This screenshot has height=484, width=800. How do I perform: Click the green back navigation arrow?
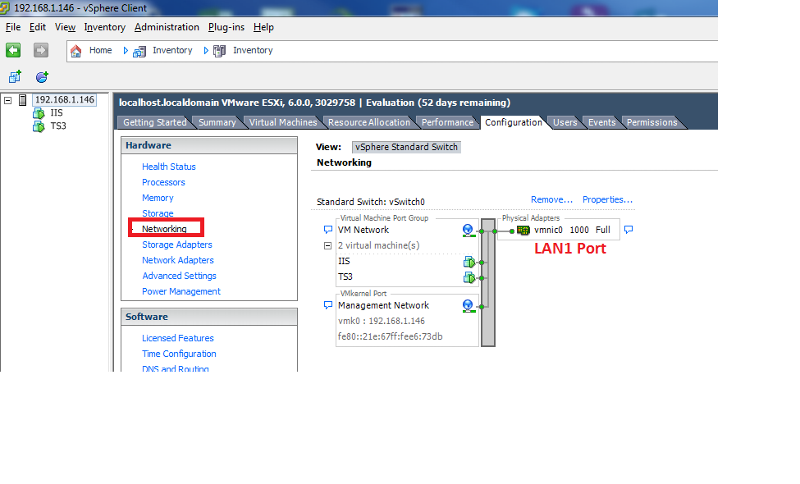[13, 50]
